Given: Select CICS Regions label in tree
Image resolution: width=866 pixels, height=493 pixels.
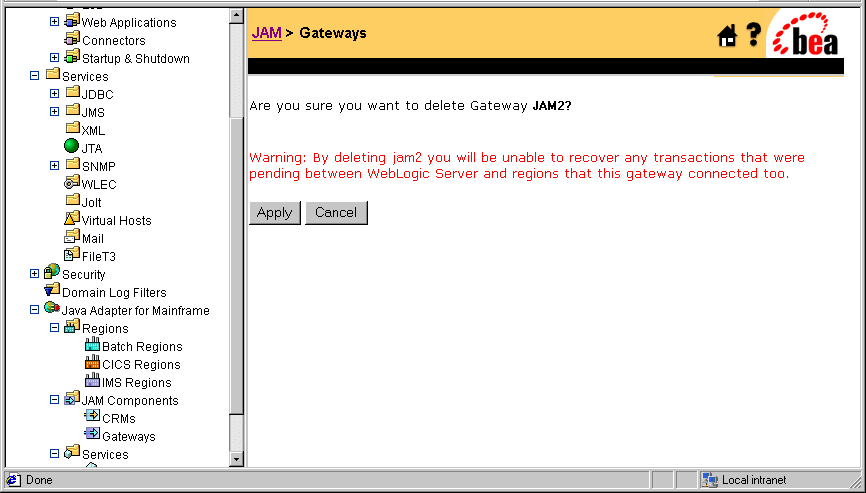Looking at the screenshot, I should [x=141, y=365].
